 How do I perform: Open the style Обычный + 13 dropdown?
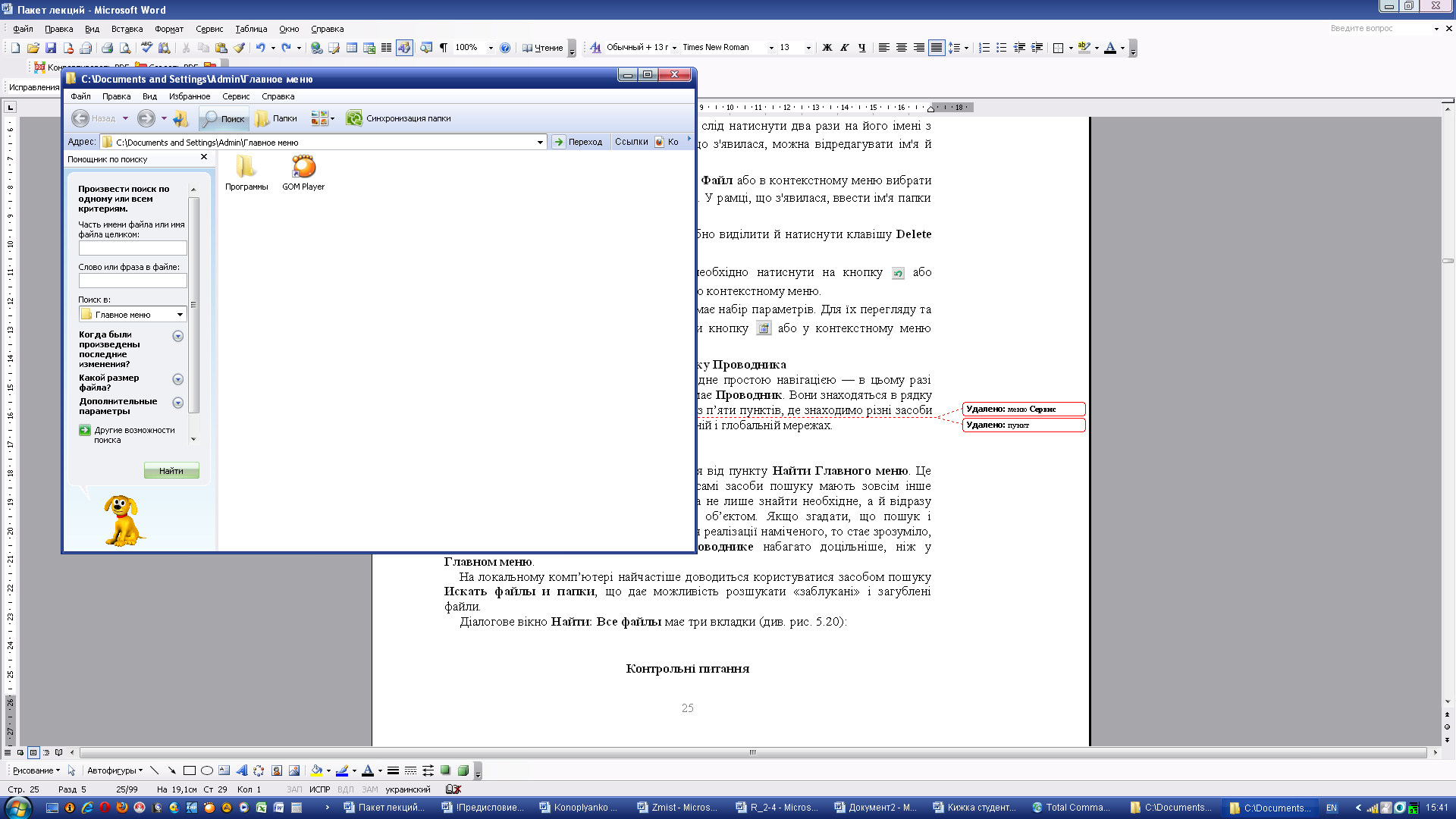pos(674,48)
